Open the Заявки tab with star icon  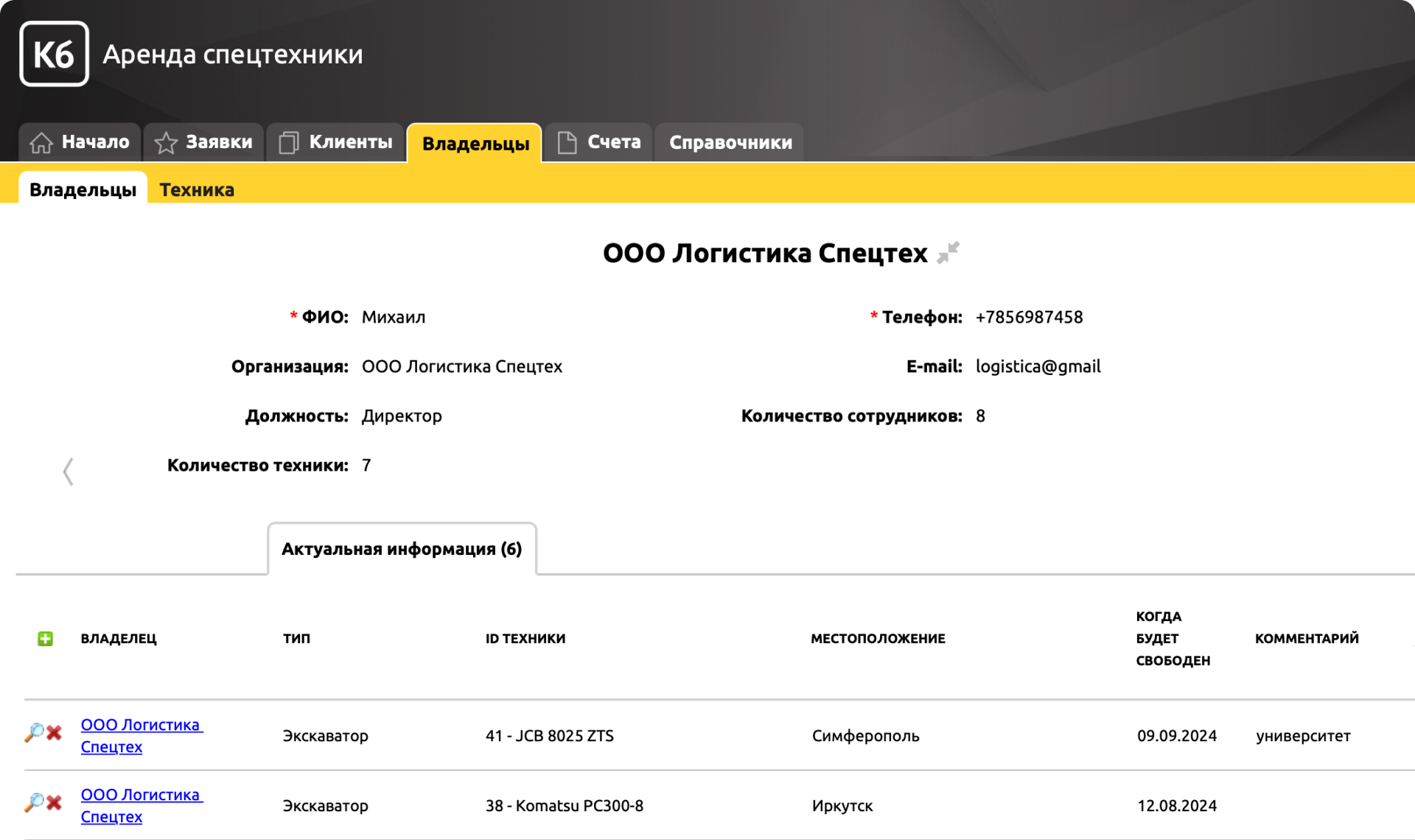pyautogui.click(x=203, y=142)
